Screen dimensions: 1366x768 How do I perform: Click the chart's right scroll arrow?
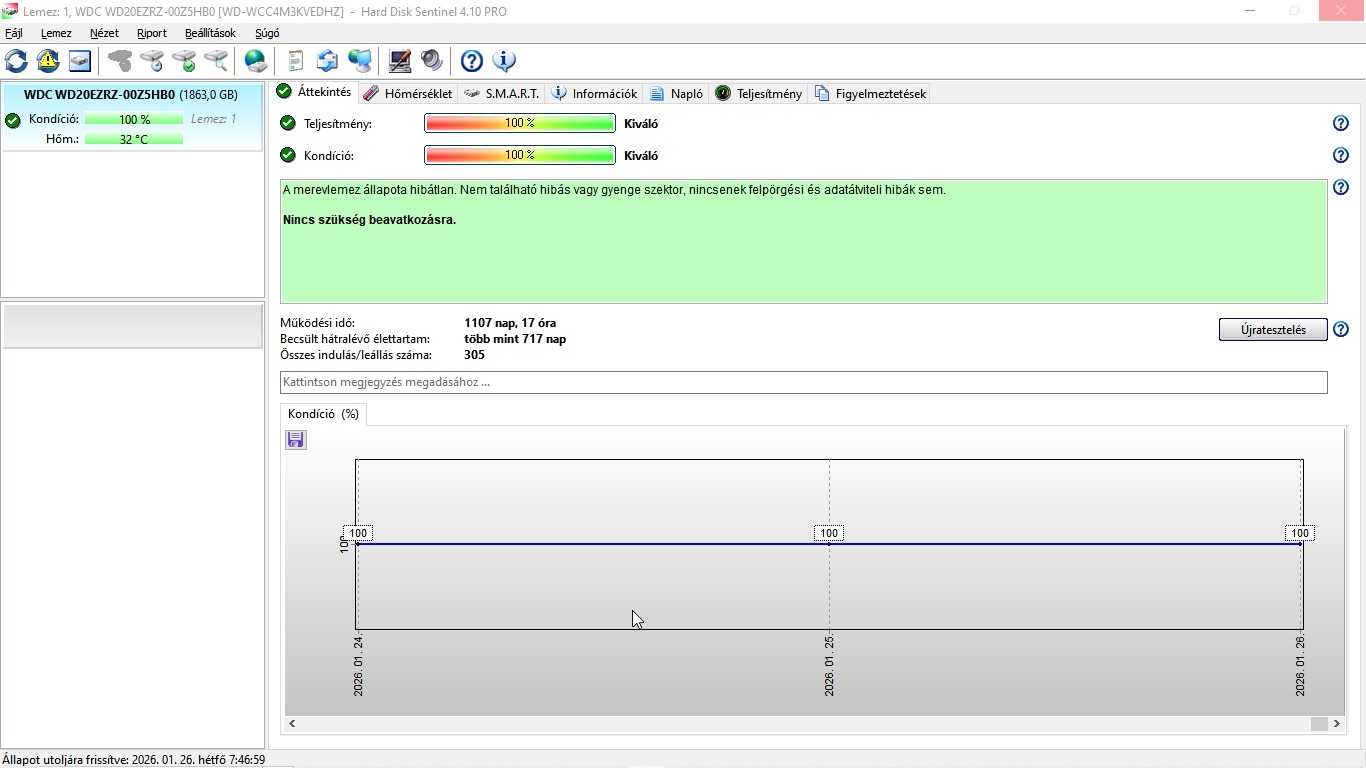[1338, 723]
